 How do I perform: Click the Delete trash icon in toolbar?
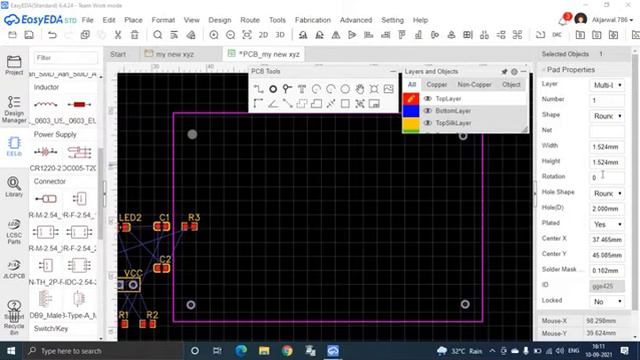point(134,35)
